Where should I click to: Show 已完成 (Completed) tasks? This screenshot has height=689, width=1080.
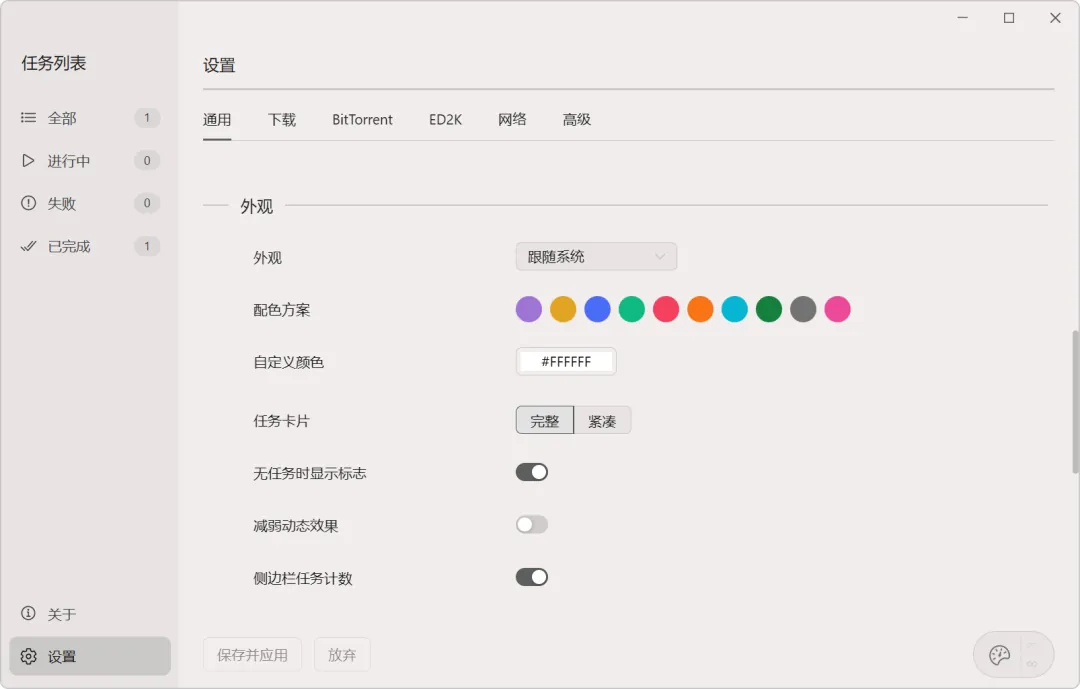90,246
